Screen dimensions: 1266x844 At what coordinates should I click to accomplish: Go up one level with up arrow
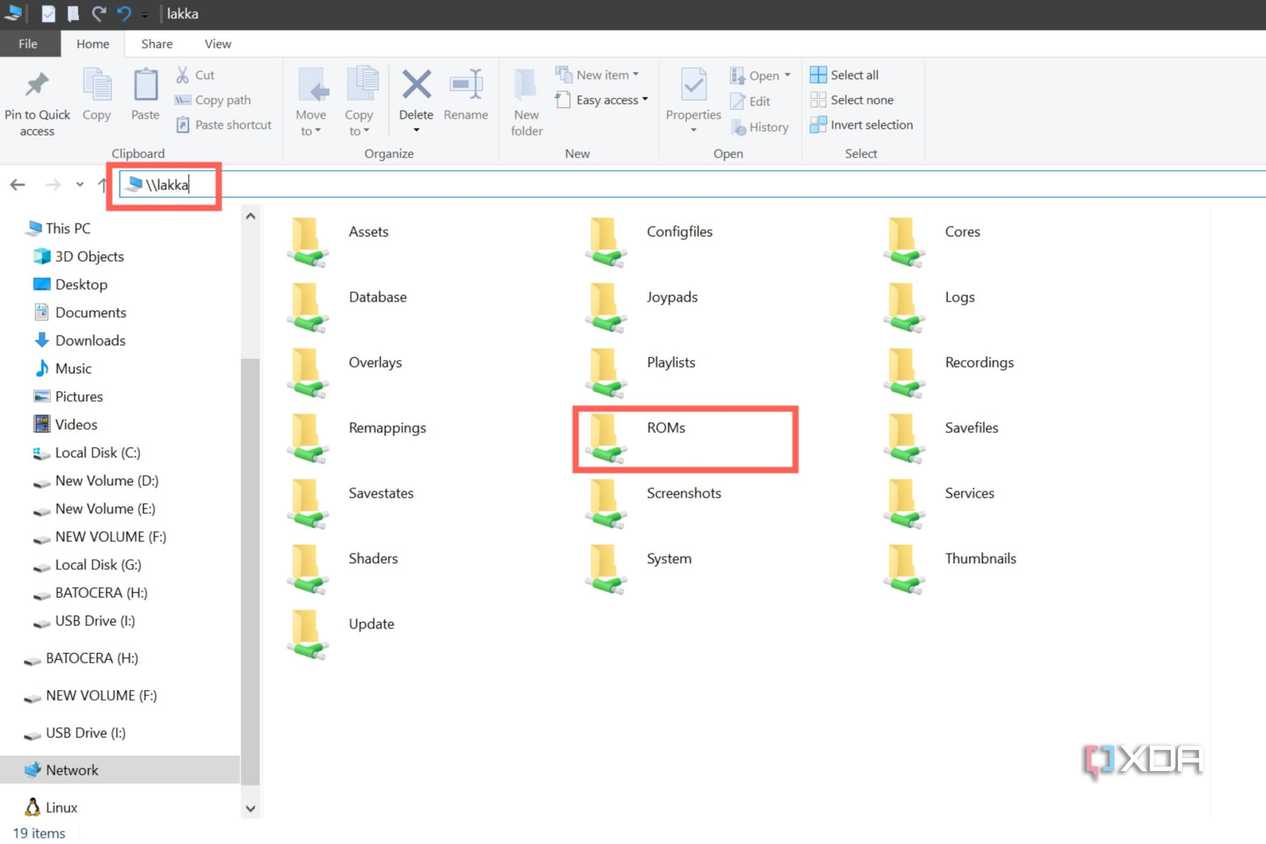[x=102, y=185]
